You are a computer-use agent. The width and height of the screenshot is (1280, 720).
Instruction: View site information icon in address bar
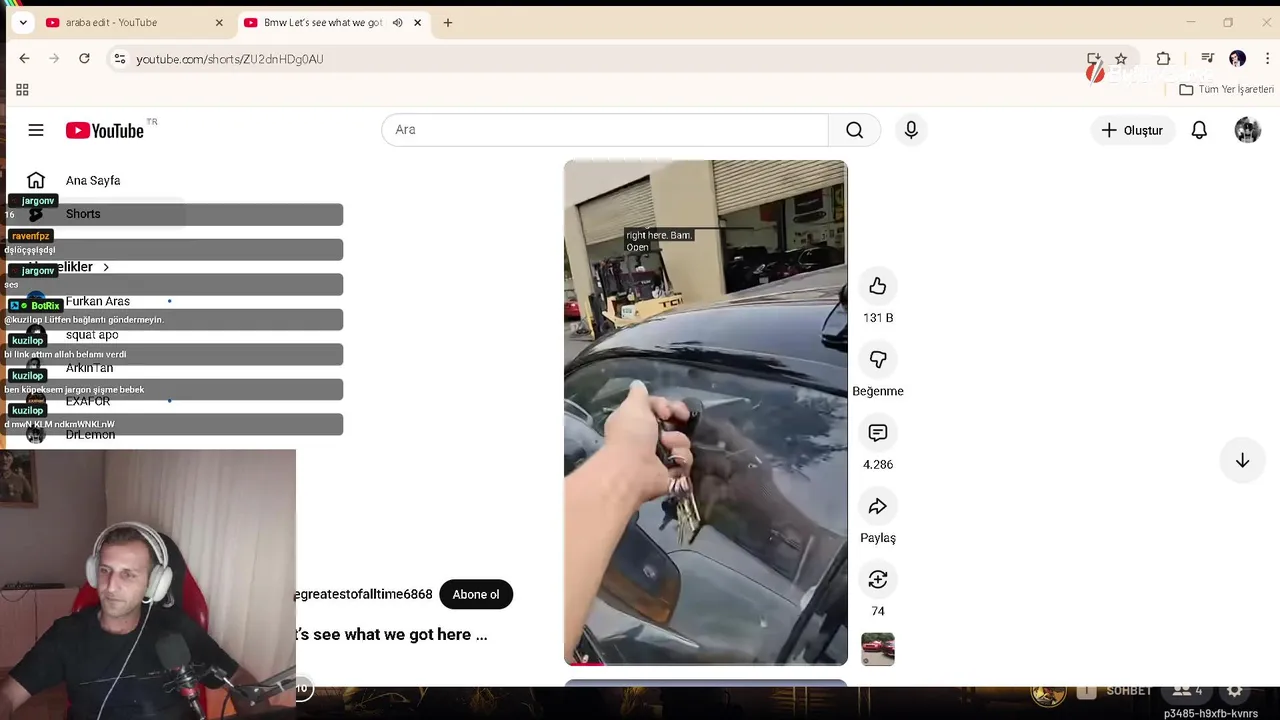(x=119, y=59)
